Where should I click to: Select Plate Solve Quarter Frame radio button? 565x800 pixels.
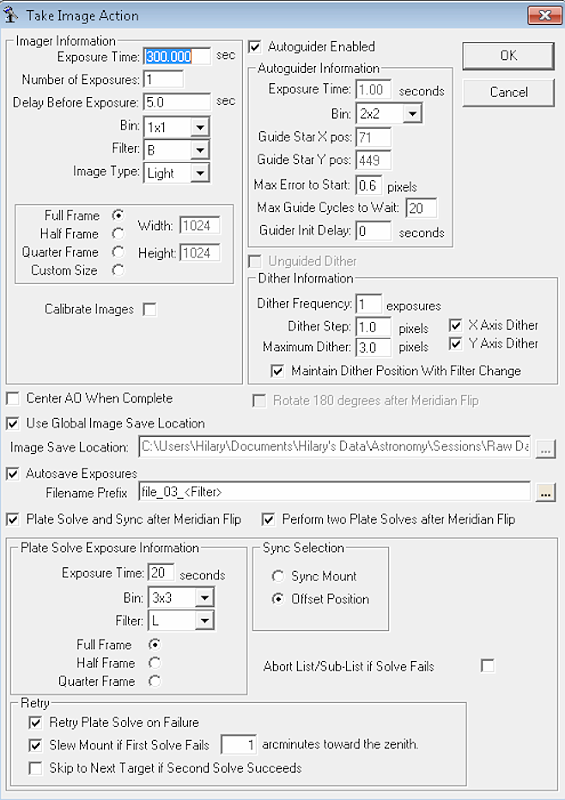(154, 681)
